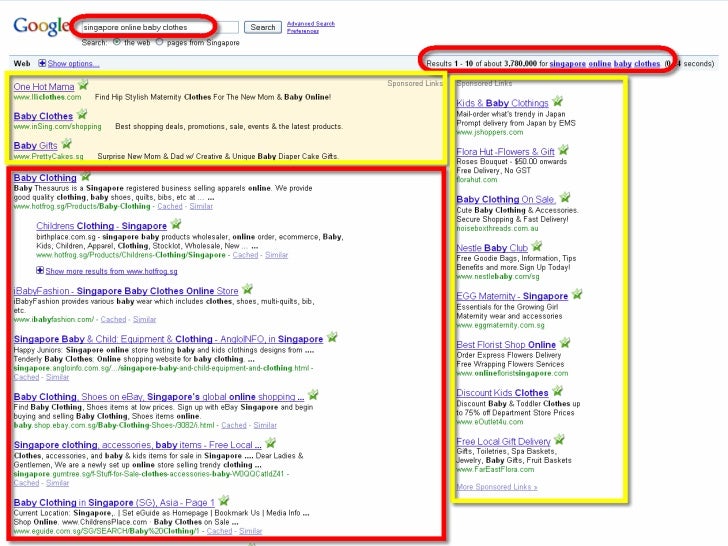Image resolution: width=728 pixels, height=546 pixels.
Task: Open Flora Hut Flowers & Gift ad
Action: coord(506,152)
